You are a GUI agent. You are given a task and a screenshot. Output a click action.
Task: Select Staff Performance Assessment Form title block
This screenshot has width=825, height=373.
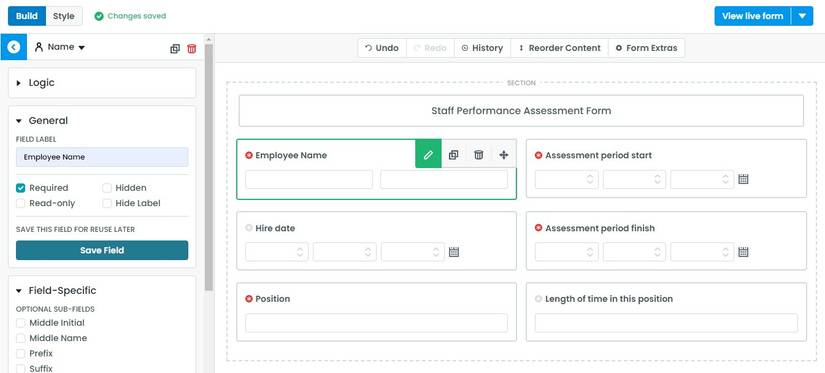point(521,111)
